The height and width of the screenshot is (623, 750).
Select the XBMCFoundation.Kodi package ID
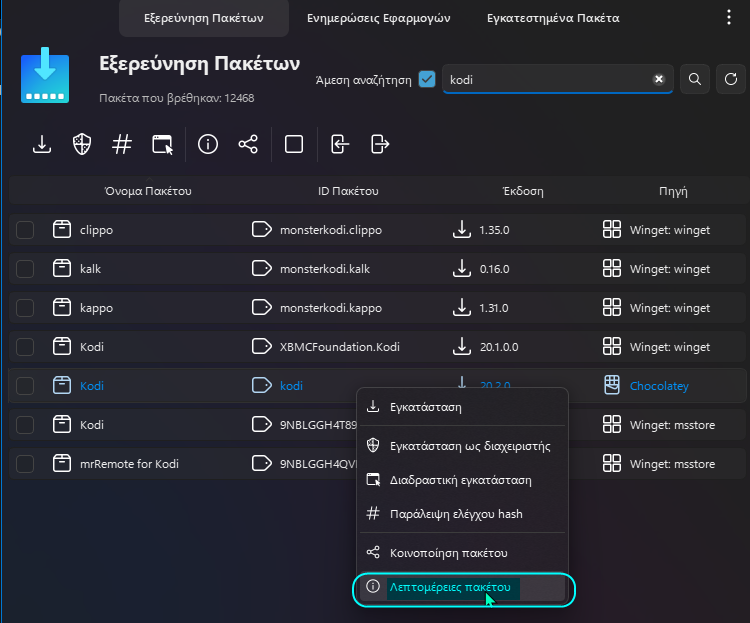coord(340,347)
